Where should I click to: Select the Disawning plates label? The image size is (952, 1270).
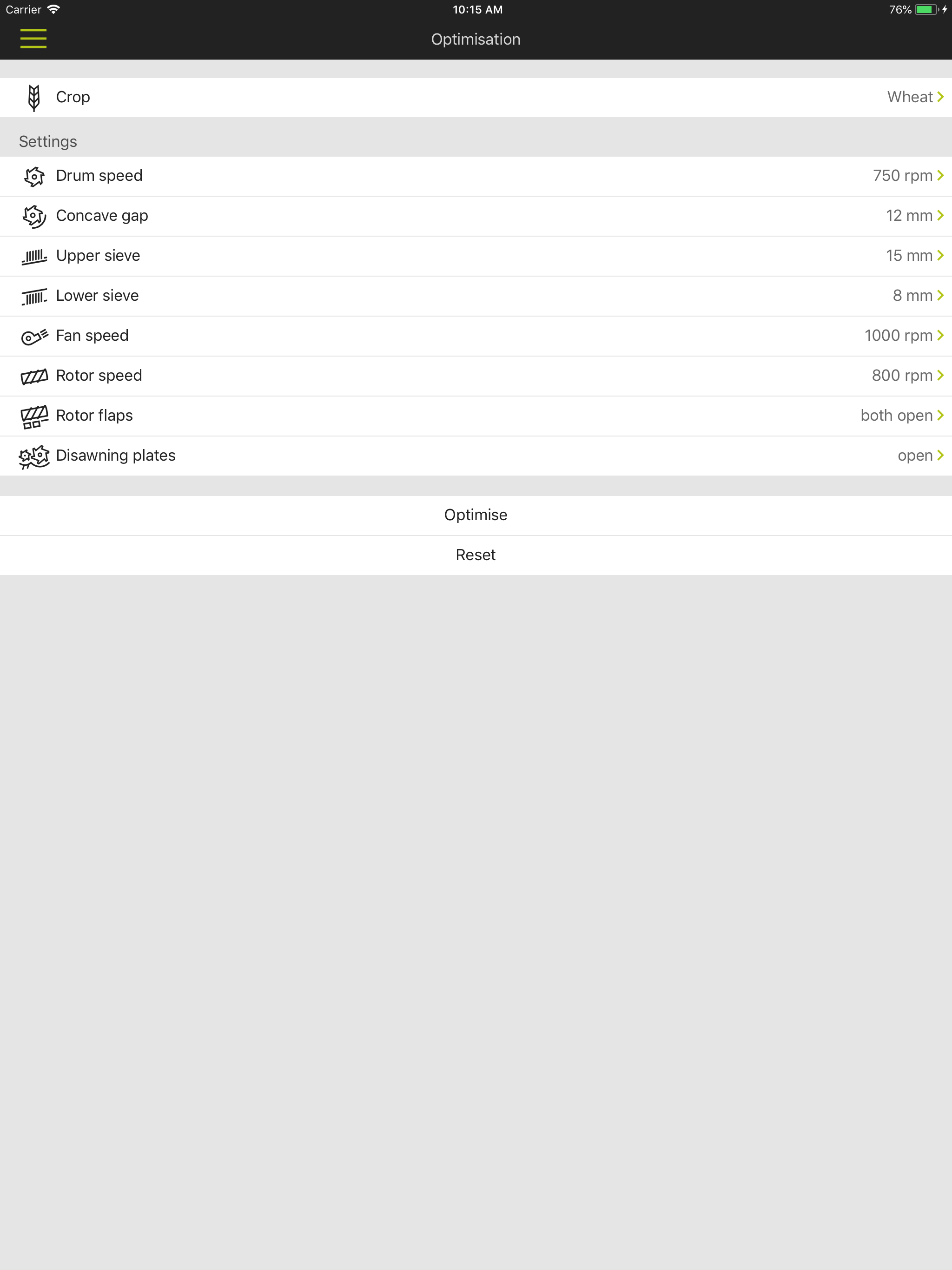pyautogui.click(x=115, y=456)
